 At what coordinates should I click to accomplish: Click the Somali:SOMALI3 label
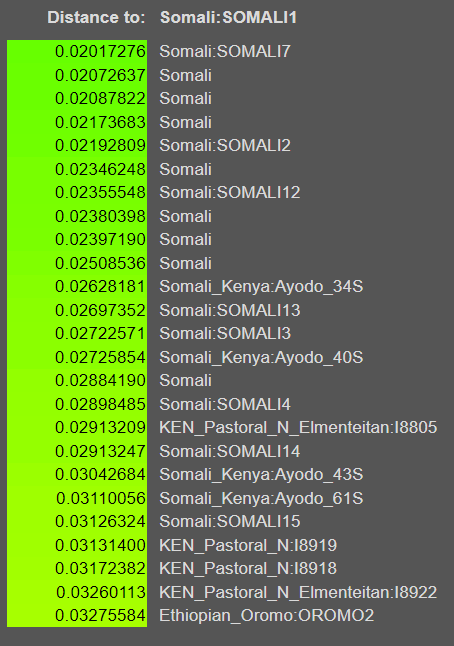(225, 333)
